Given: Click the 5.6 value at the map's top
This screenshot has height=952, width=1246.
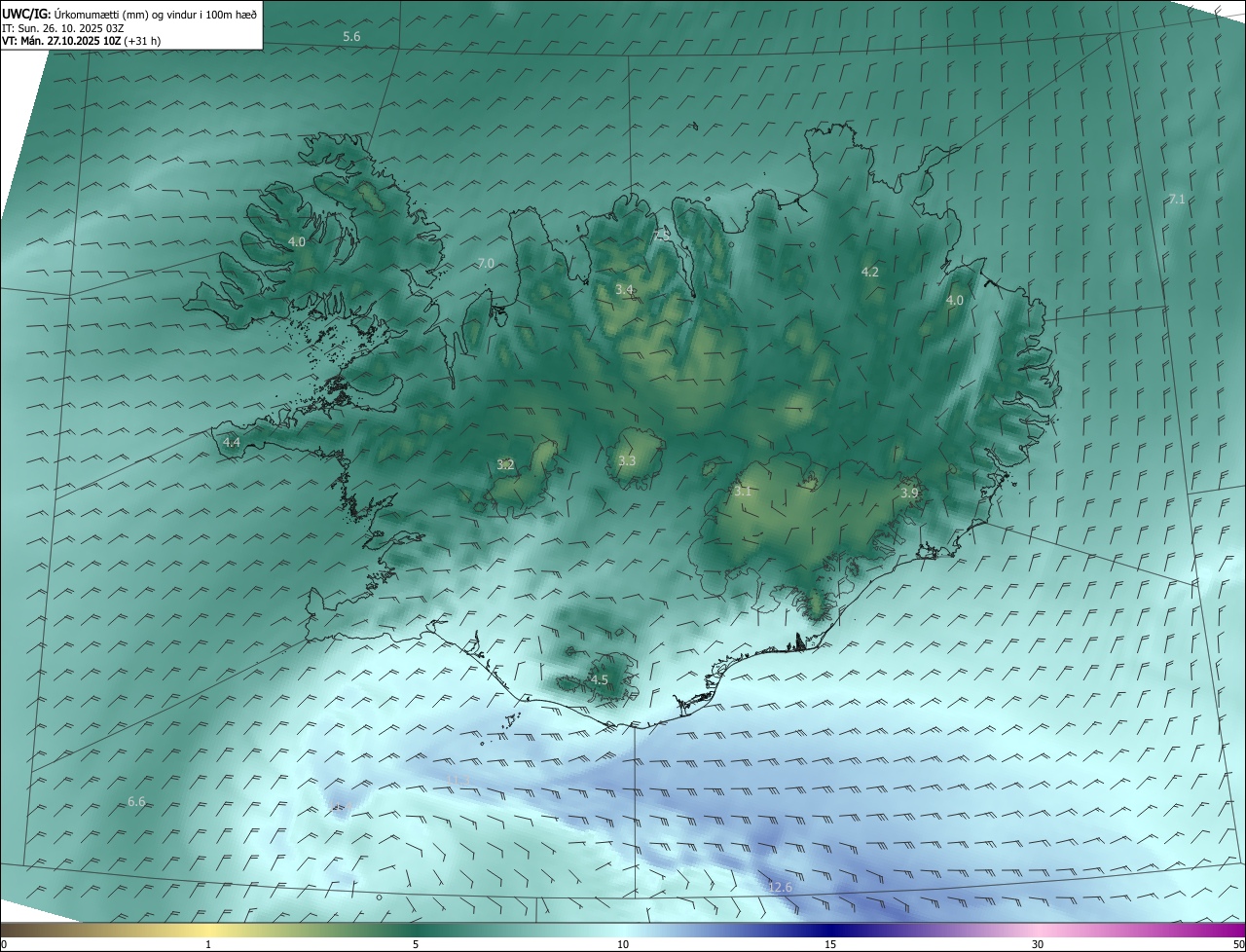Looking at the screenshot, I should coord(351,36).
